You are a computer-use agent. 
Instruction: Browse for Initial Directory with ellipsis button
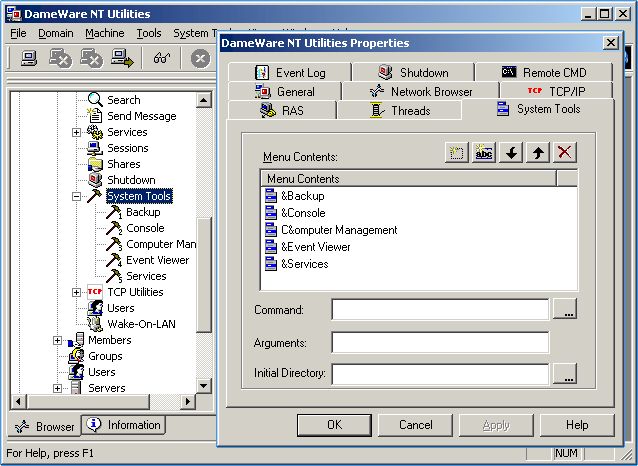pos(565,374)
